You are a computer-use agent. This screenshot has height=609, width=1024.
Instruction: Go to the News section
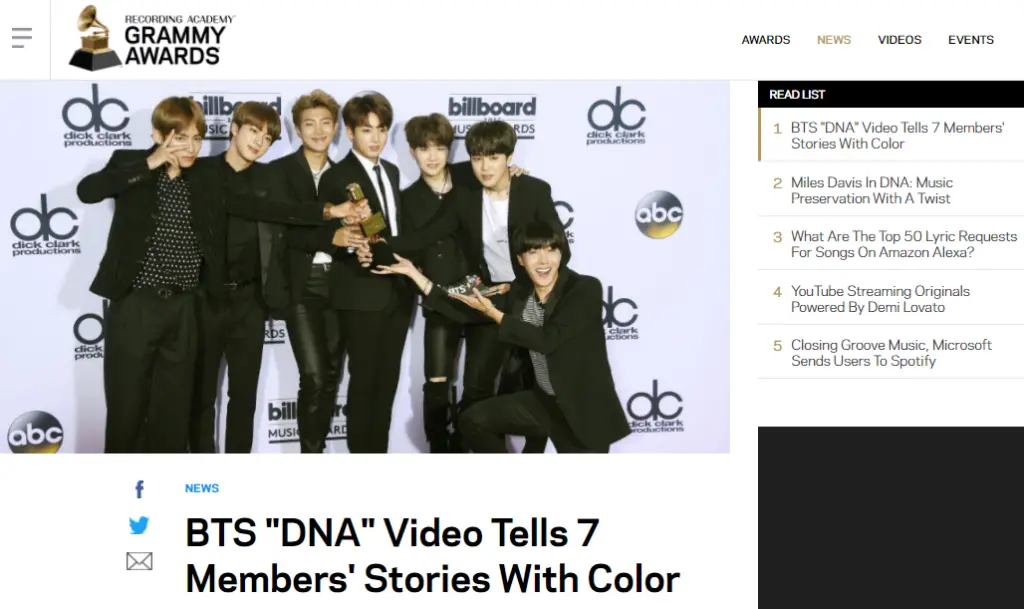pyautogui.click(x=834, y=40)
